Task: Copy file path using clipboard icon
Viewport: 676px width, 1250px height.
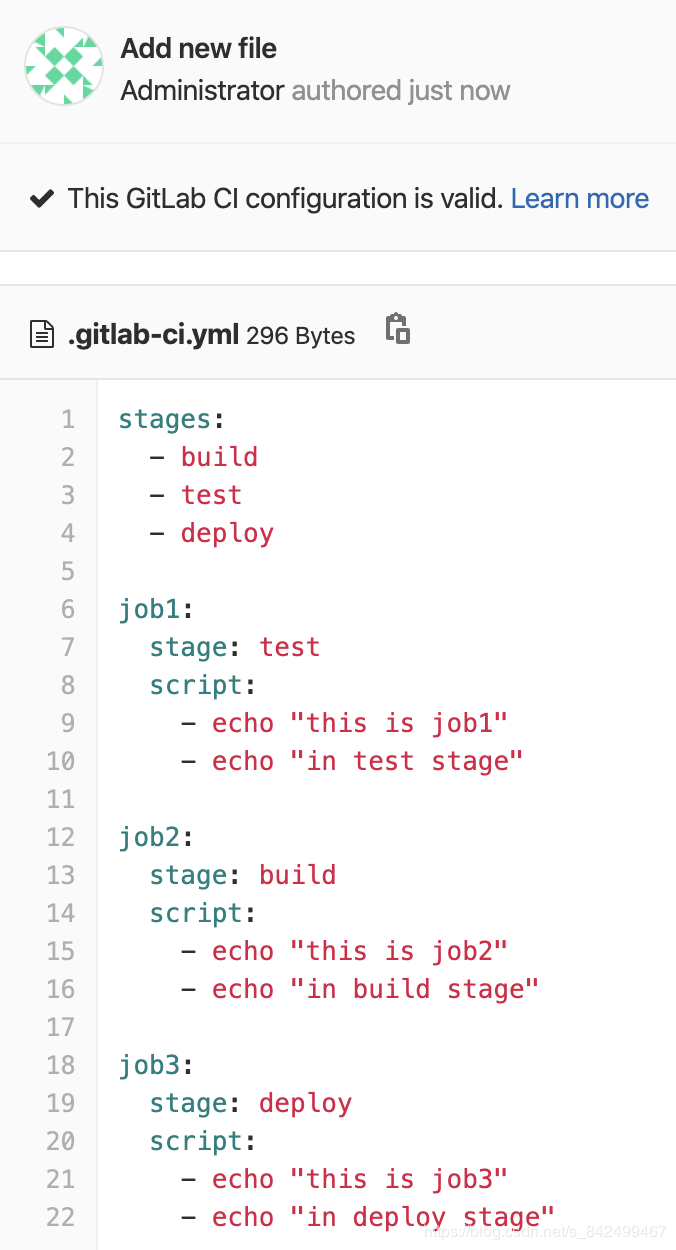Action: (x=398, y=329)
